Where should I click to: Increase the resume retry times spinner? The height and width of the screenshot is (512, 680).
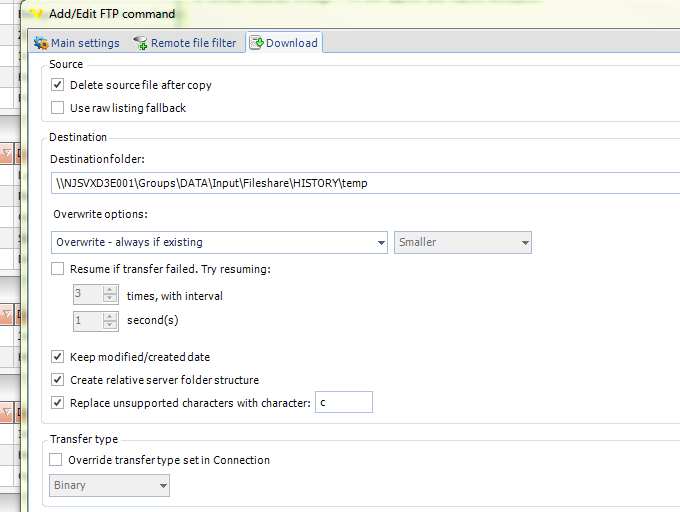click(110, 290)
